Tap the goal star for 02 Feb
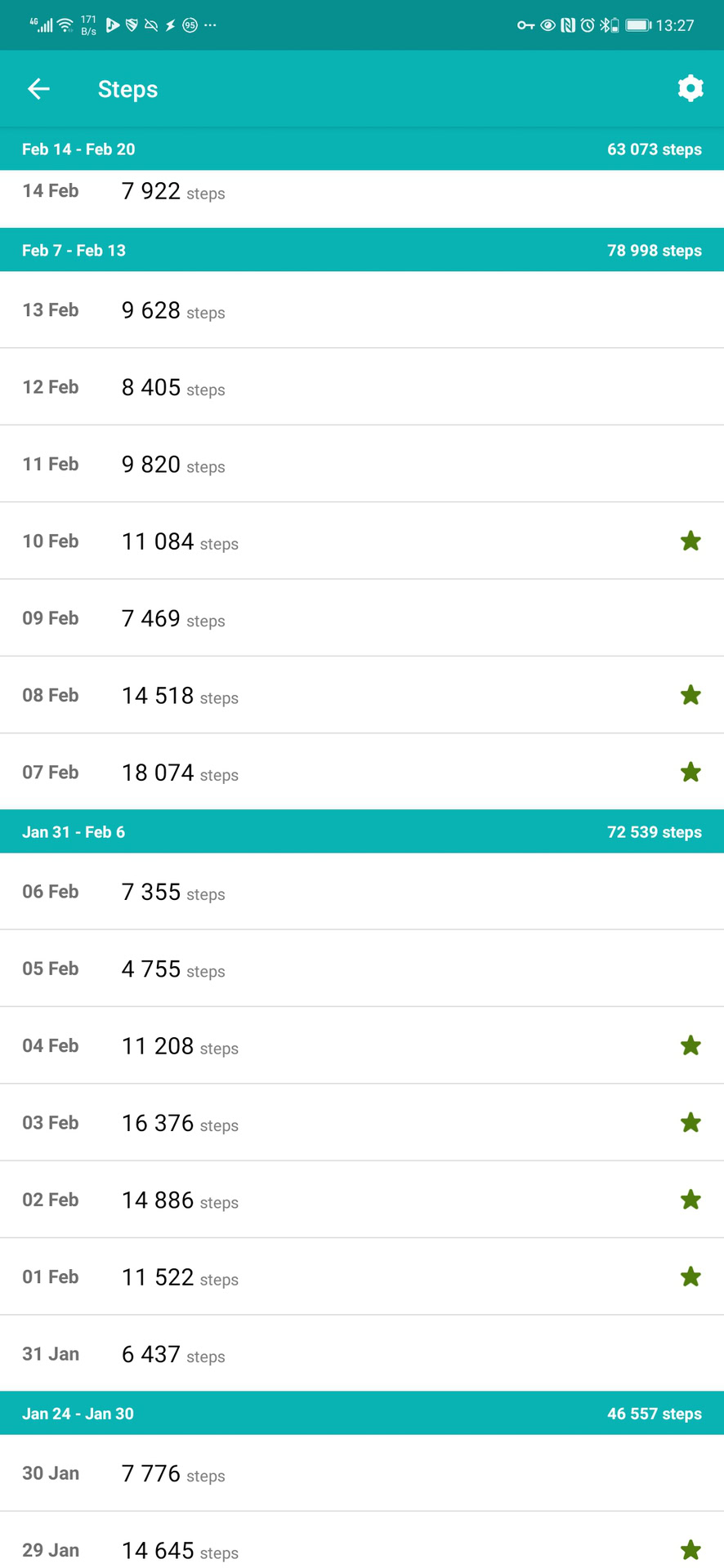 point(690,1200)
